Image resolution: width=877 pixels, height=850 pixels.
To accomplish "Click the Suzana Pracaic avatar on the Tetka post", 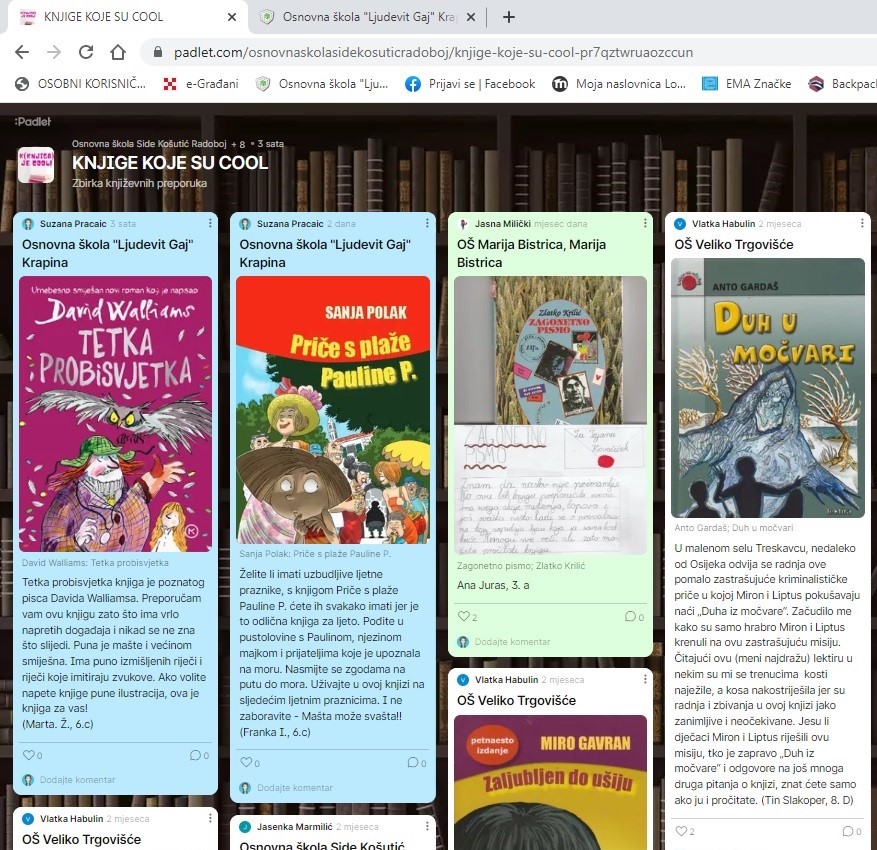I will (28, 224).
